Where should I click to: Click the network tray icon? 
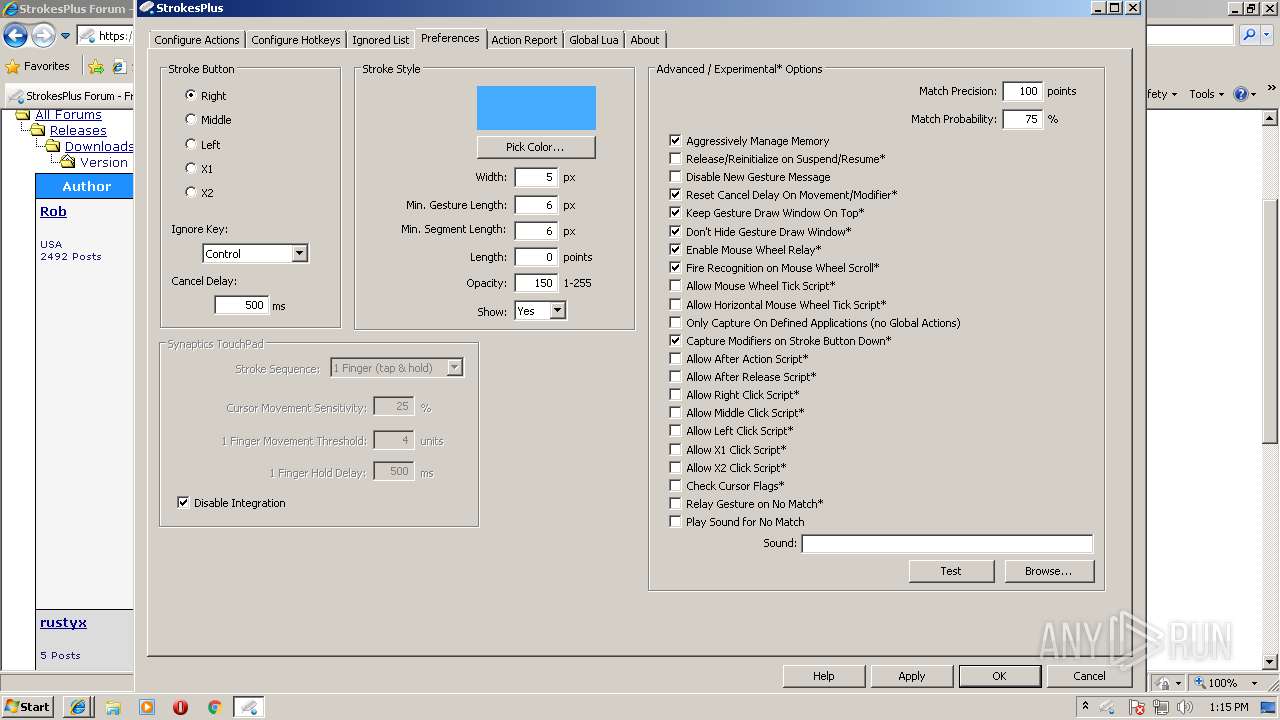click(x=1161, y=707)
